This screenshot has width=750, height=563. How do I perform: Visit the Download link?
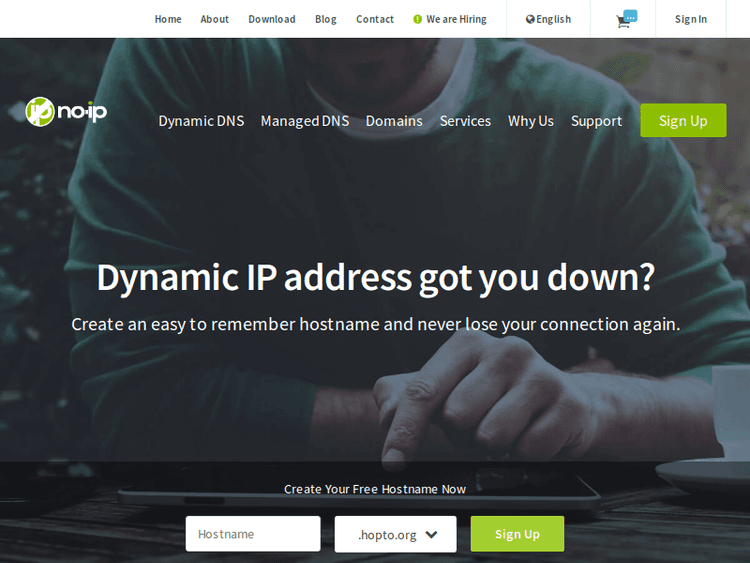272,19
